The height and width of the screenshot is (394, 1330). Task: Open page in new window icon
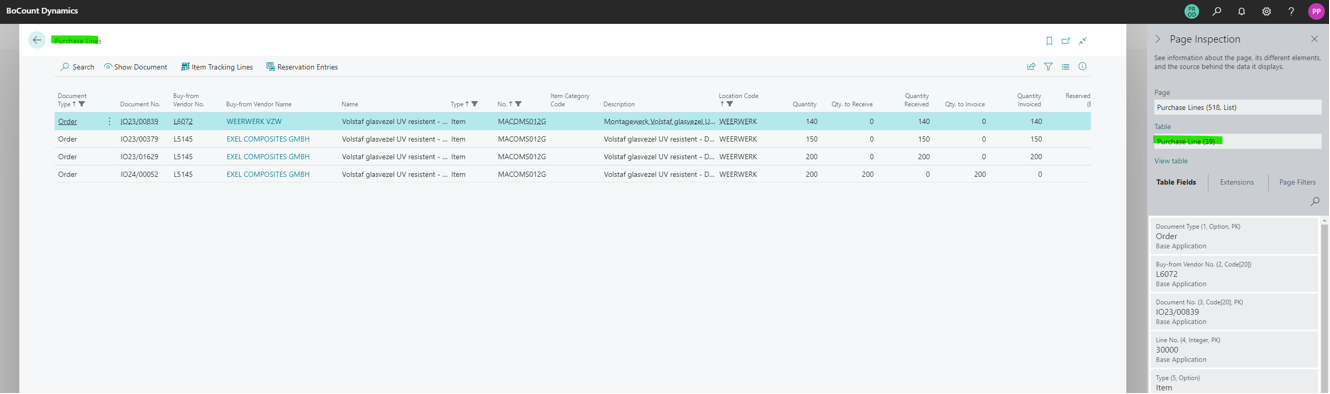coord(1066,41)
